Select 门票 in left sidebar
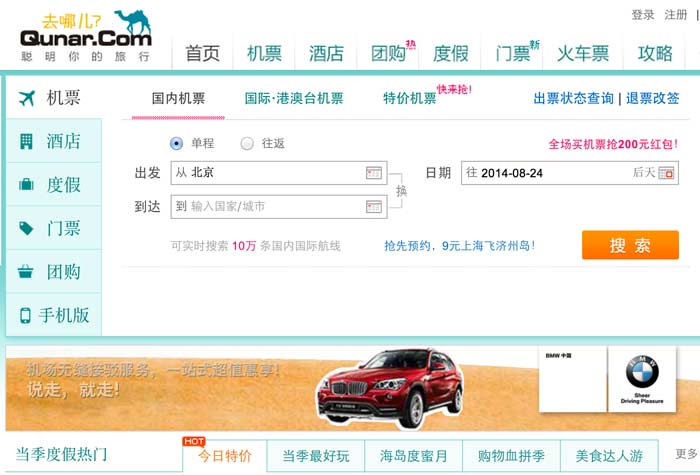The image size is (700, 475). coord(54,228)
